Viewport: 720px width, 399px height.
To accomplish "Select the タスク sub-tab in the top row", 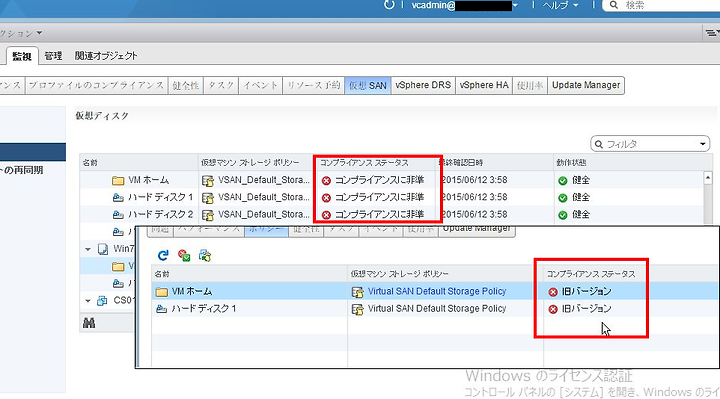I will [221, 85].
